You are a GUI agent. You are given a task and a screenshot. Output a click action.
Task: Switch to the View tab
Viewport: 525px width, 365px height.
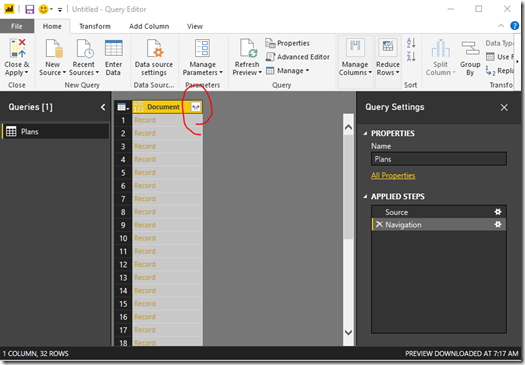195,26
